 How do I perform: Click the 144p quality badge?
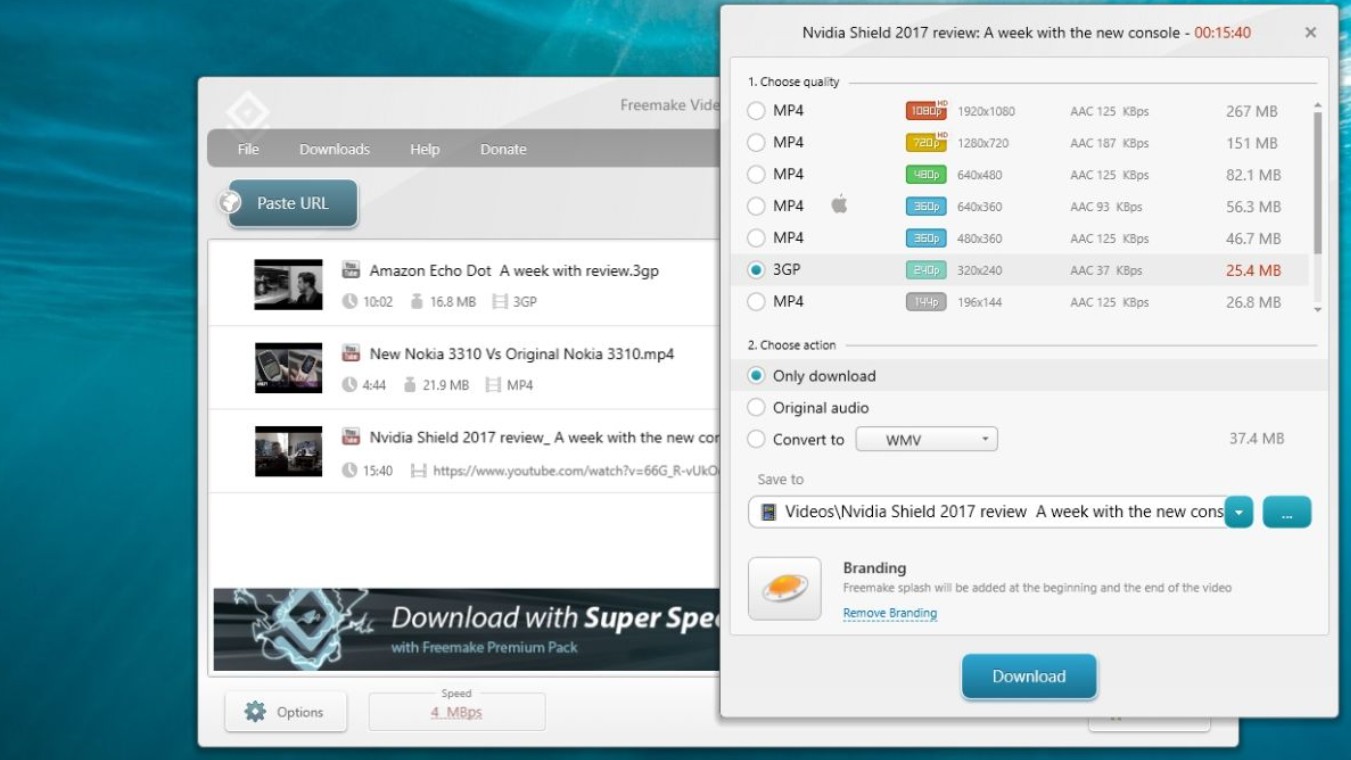click(x=926, y=302)
